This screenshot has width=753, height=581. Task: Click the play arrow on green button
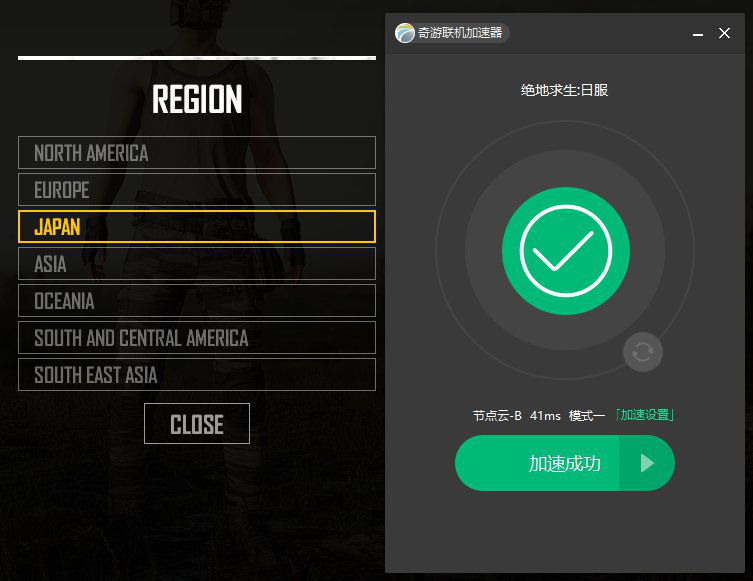(x=647, y=463)
